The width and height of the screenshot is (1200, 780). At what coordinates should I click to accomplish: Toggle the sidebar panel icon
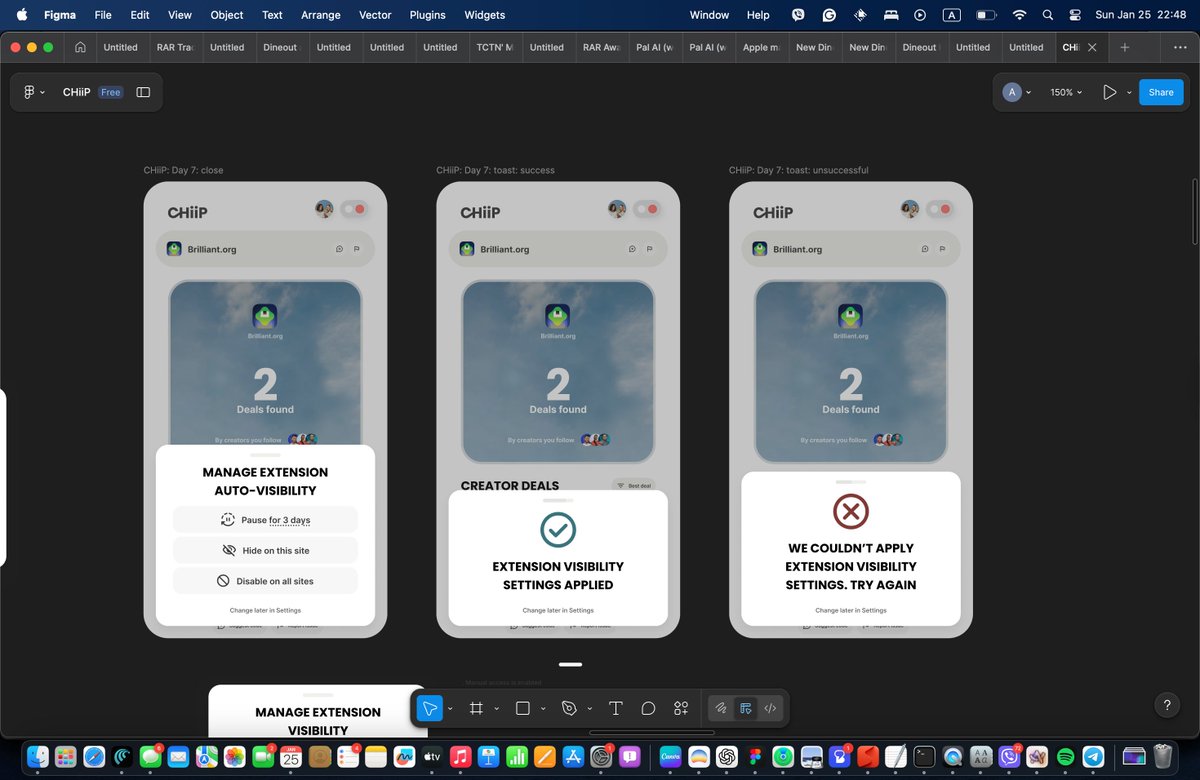pyautogui.click(x=143, y=92)
